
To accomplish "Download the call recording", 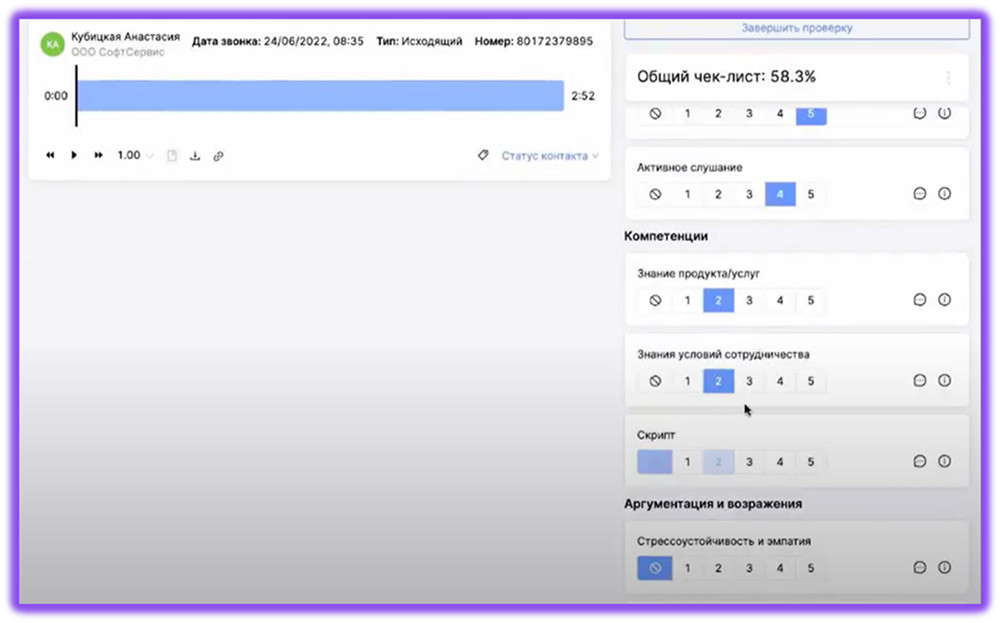I will pos(195,156).
